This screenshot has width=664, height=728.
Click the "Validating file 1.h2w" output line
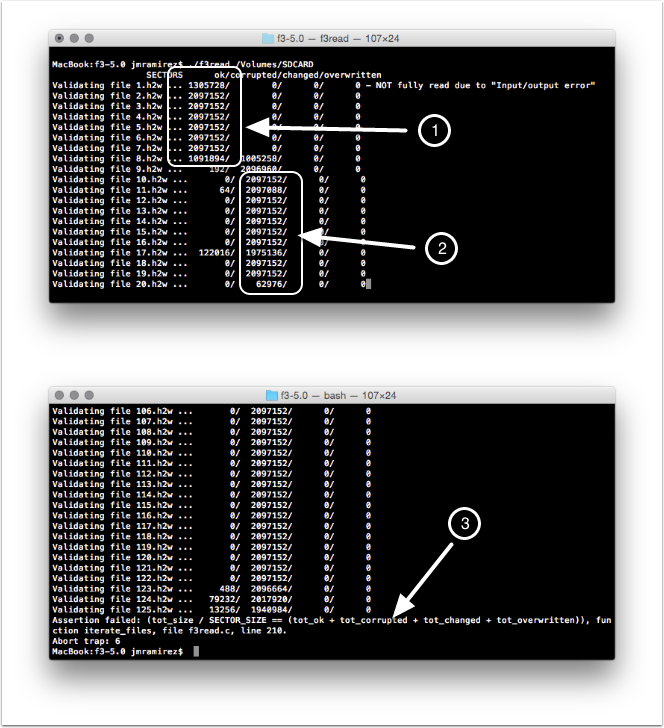click(x=100, y=86)
